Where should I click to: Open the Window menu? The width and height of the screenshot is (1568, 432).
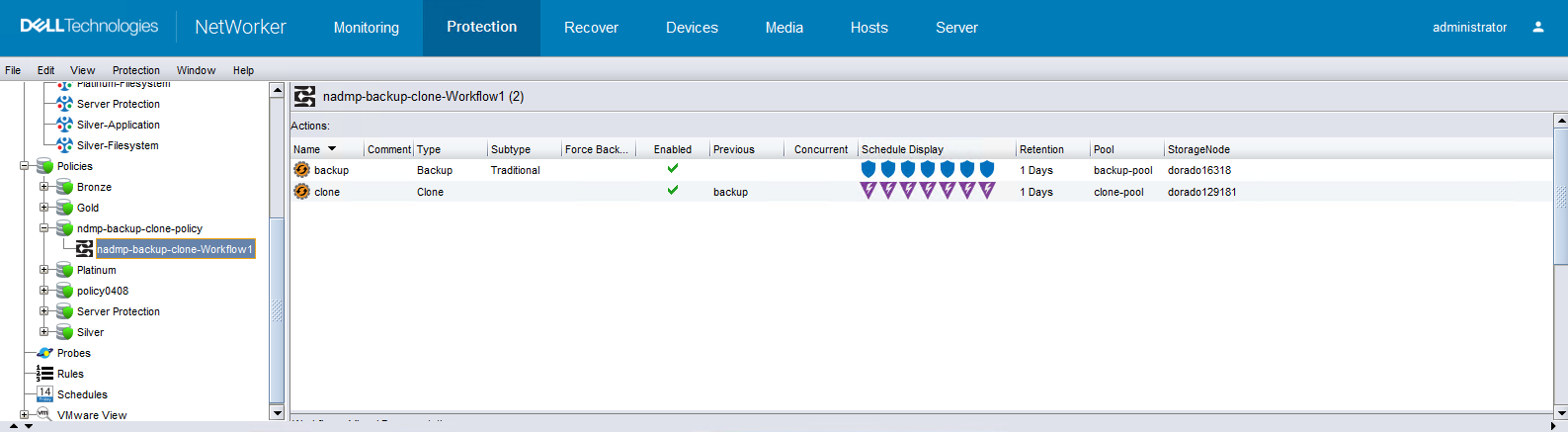tap(196, 70)
